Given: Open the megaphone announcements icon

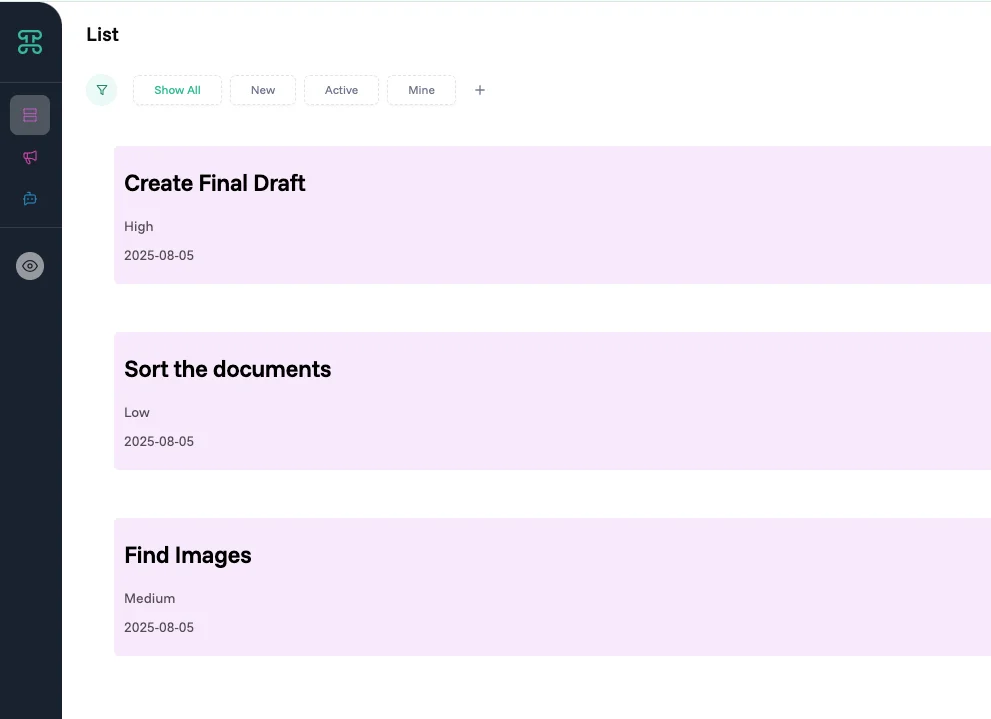Looking at the screenshot, I should click(x=30, y=157).
